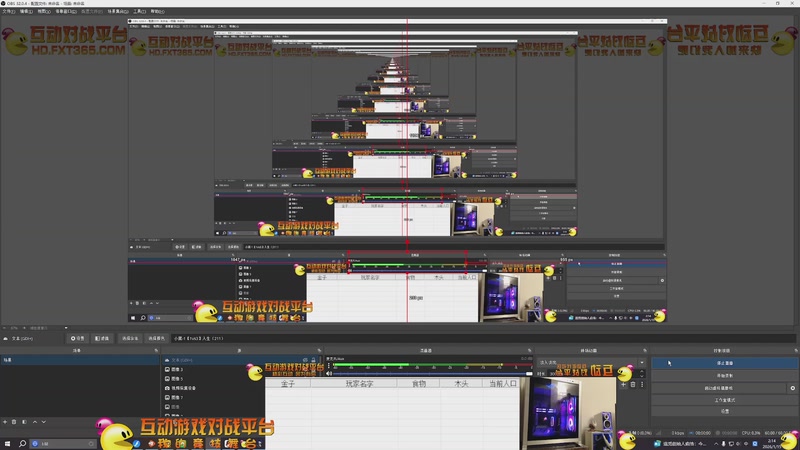Open the 帮助 menu
This screenshot has height=450, width=800.
coord(157,11)
